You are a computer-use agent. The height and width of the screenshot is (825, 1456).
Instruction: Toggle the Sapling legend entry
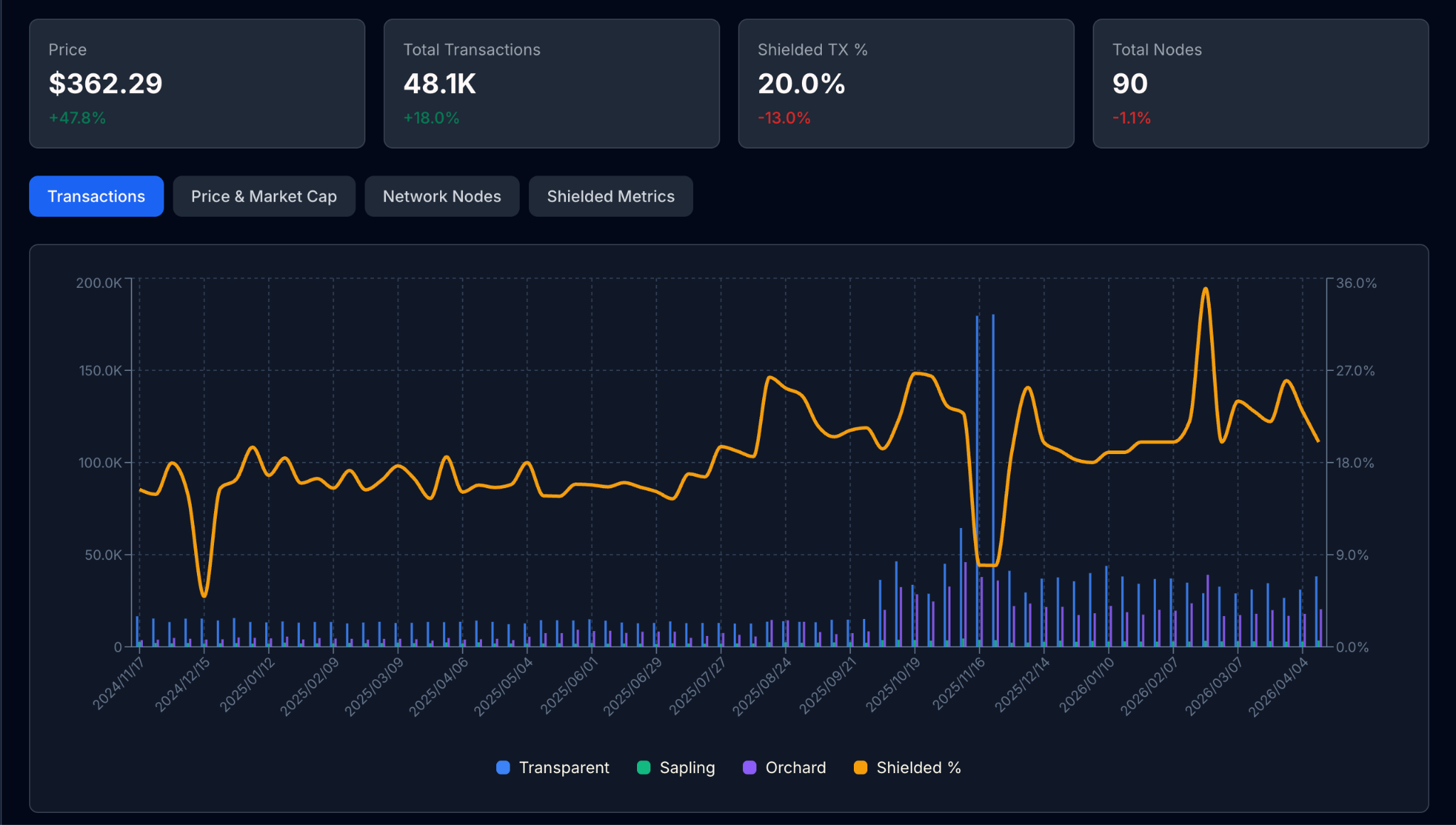click(x=675, y=767)
